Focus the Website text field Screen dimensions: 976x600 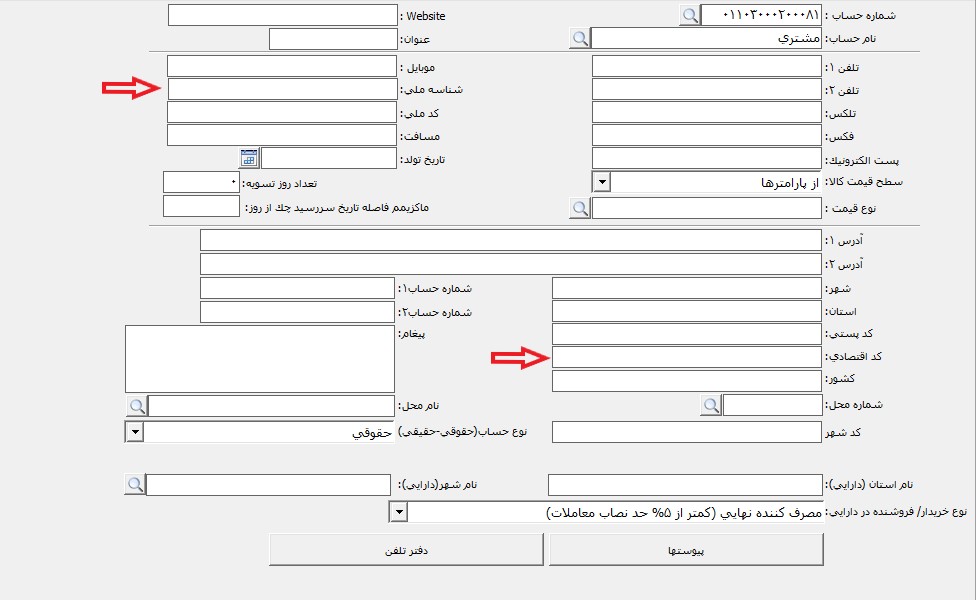coord(282,15)
